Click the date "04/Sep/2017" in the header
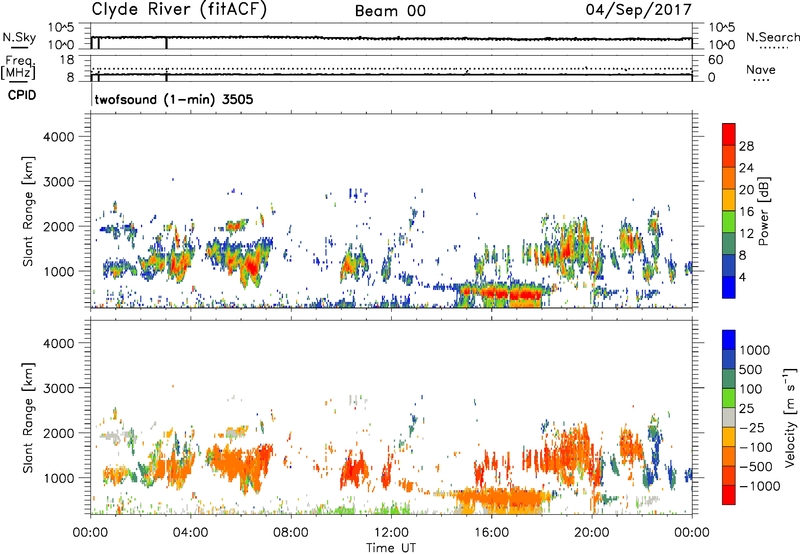This screenshot has height=554, width=800. click(638, 10)
